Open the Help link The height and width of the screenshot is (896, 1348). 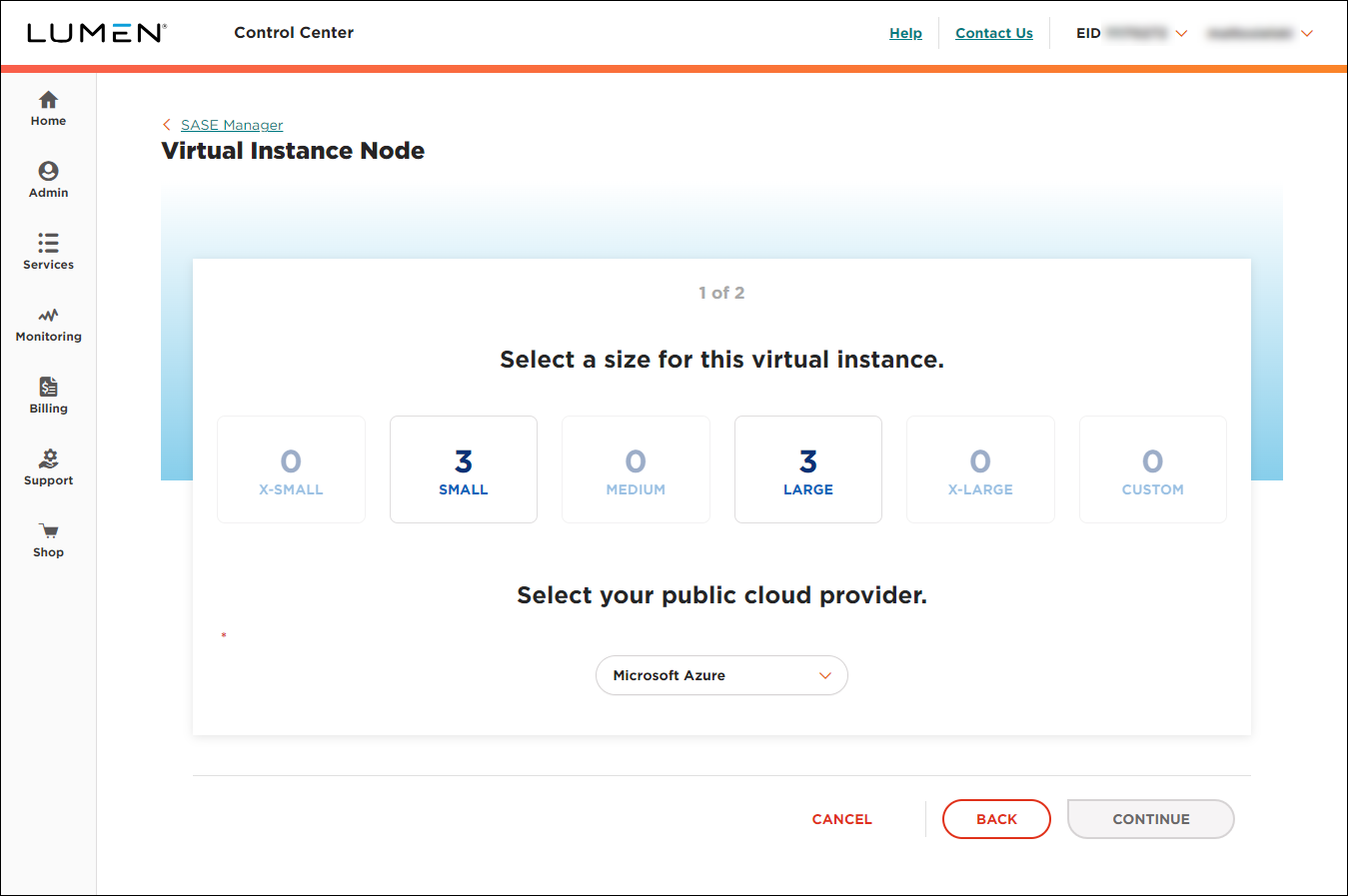pos(905,33)
